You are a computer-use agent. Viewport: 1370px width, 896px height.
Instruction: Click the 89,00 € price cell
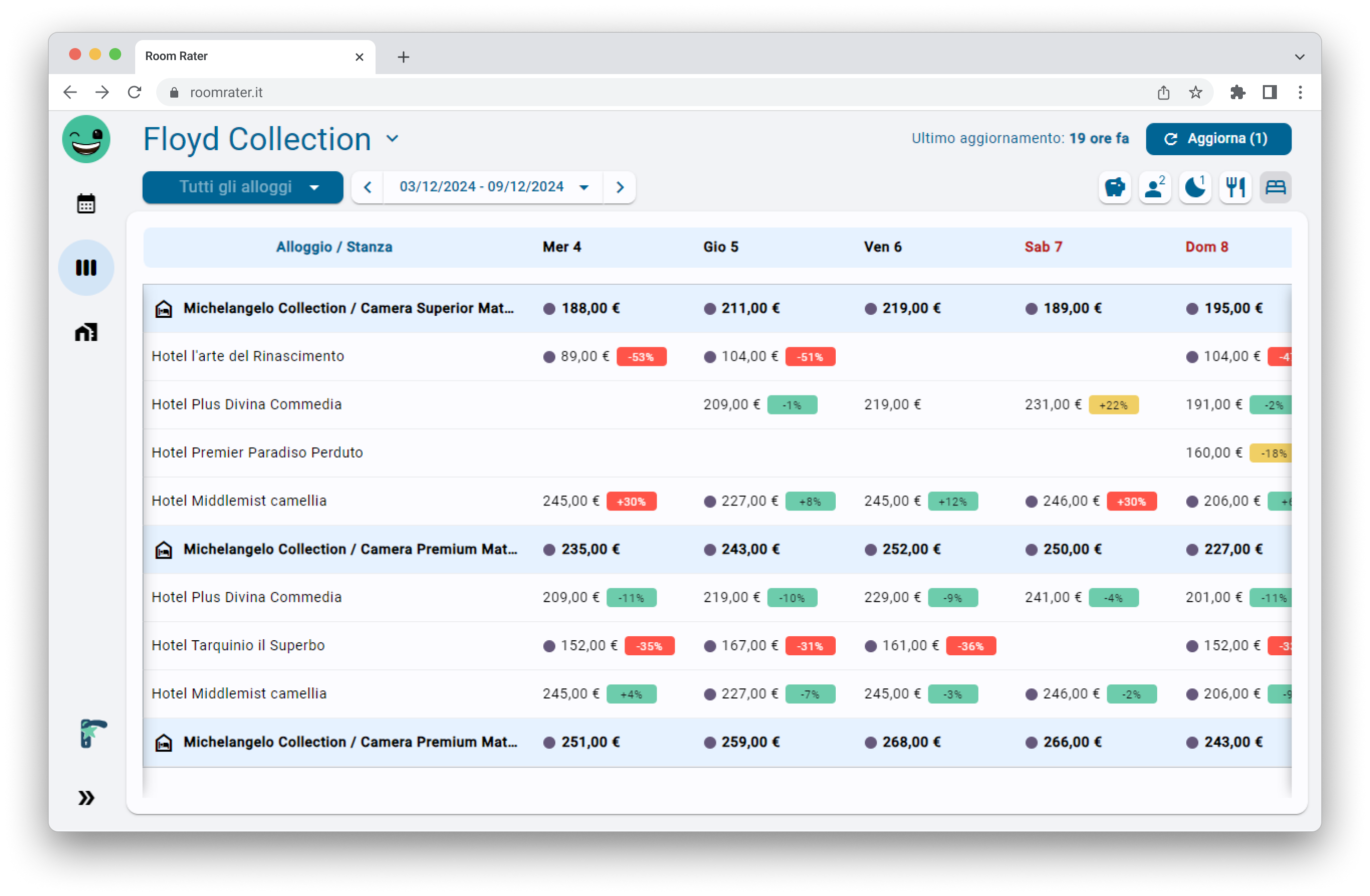[x=585, y=356]
